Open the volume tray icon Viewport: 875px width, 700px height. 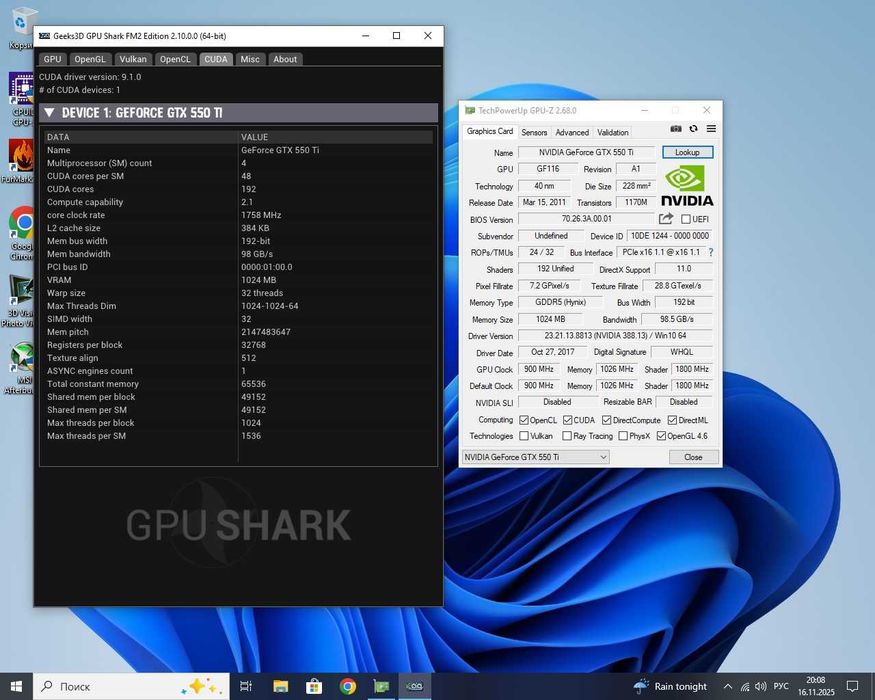point(761,687)
